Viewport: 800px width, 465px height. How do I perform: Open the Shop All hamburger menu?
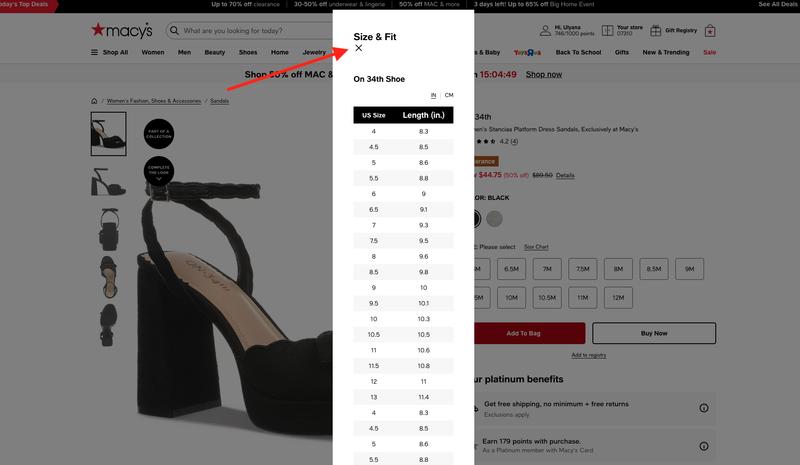[x=94, y=52]
